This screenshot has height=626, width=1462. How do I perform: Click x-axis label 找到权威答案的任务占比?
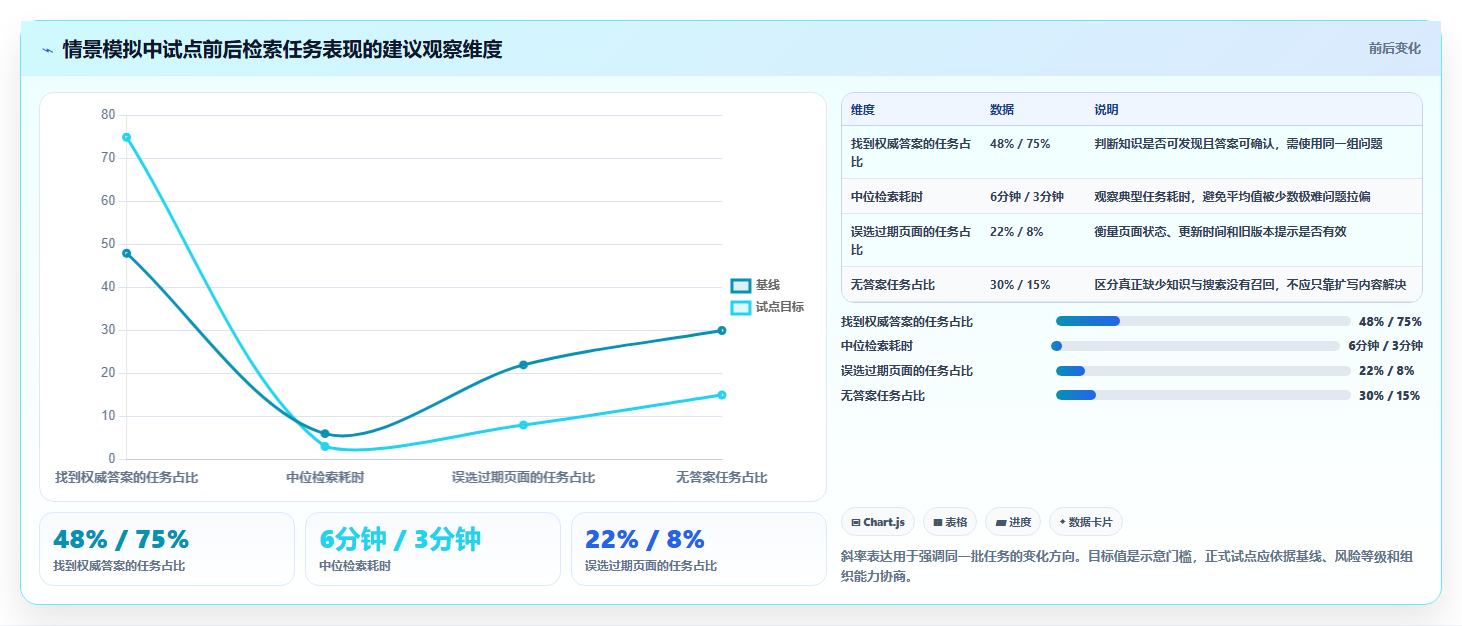pyautogui.click(x=127, y=478)
